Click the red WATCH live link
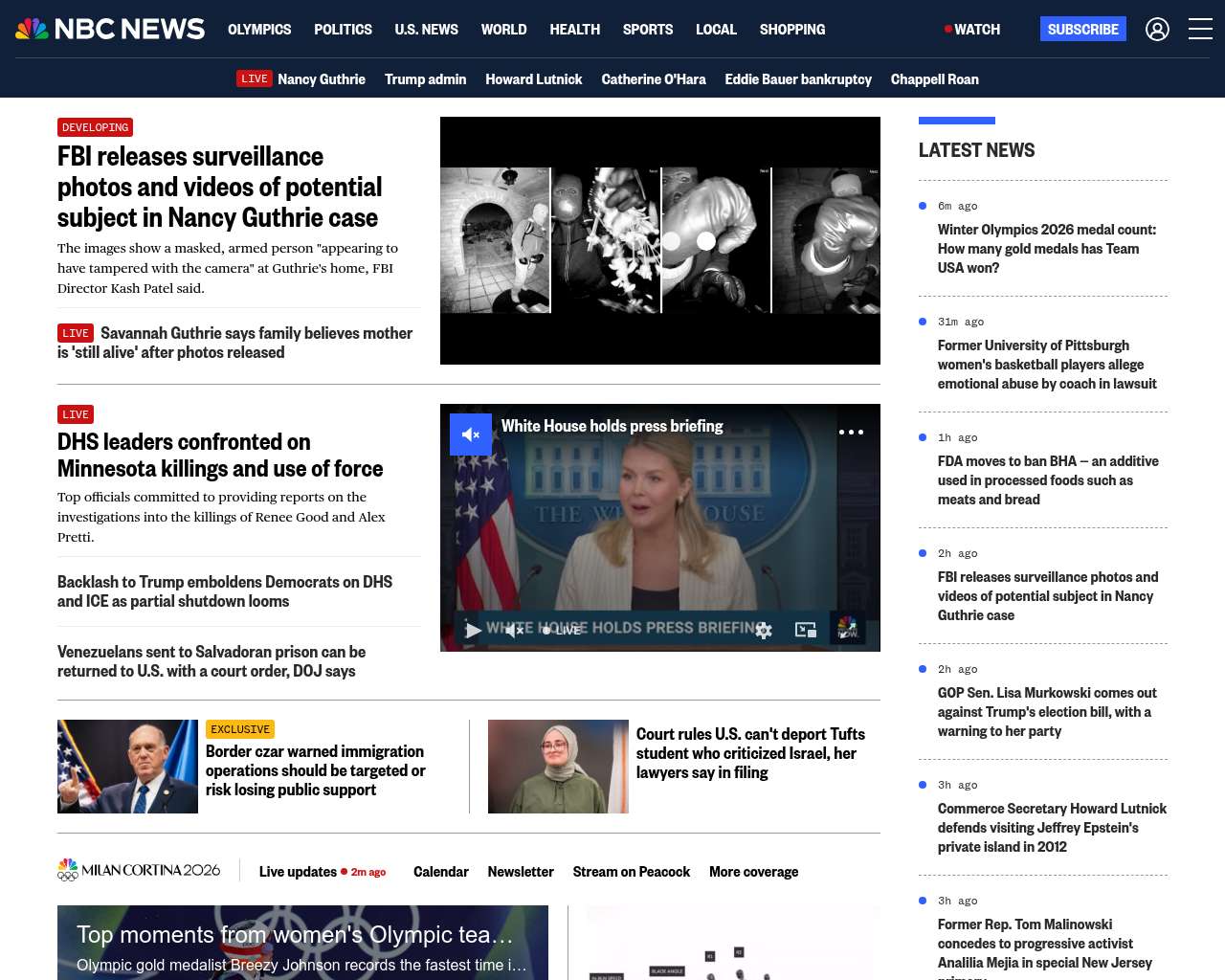 click(972, 30)
